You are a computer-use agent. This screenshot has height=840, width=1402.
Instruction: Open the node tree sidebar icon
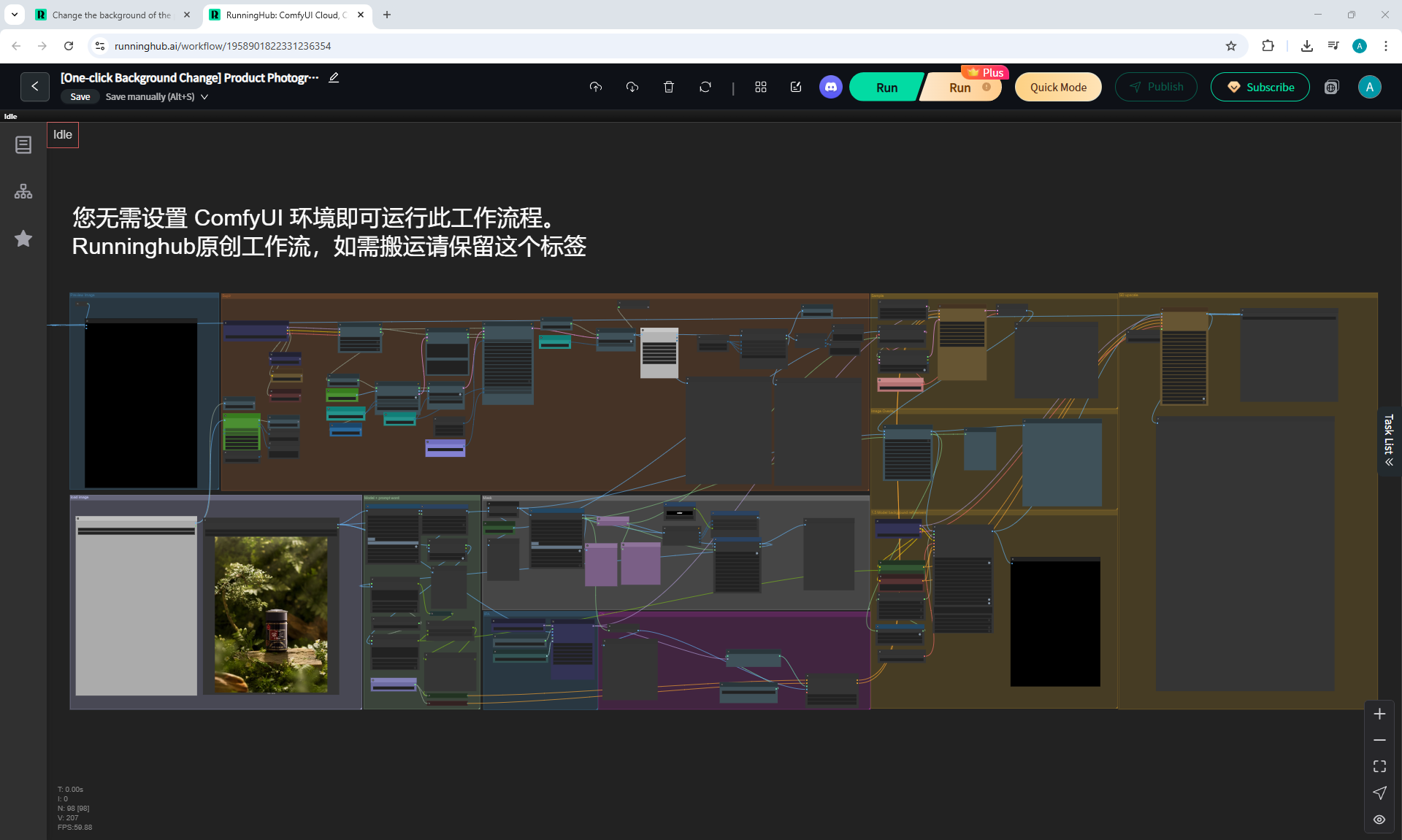click(23, 191)
